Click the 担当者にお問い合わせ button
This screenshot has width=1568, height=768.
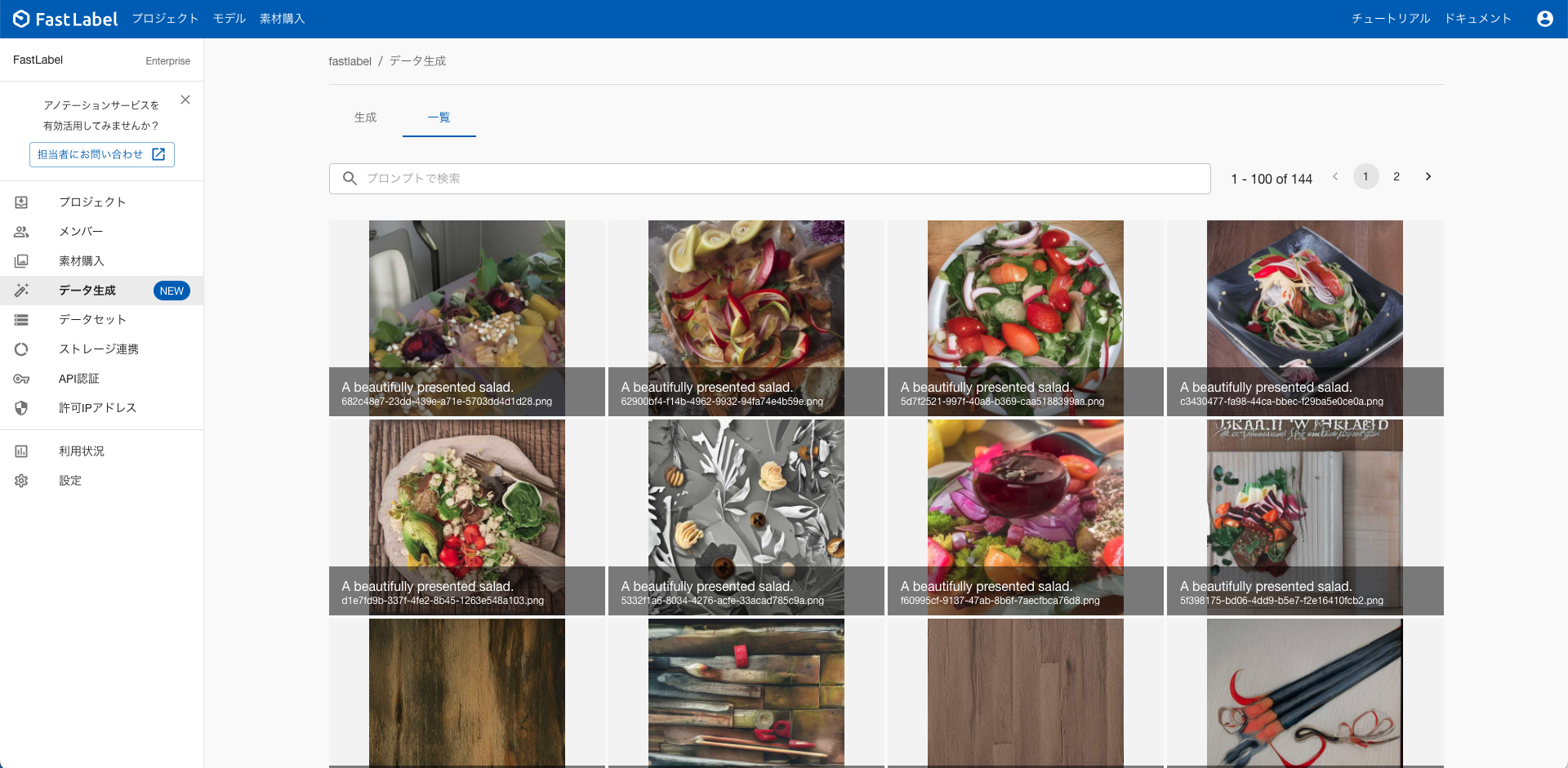102,154
